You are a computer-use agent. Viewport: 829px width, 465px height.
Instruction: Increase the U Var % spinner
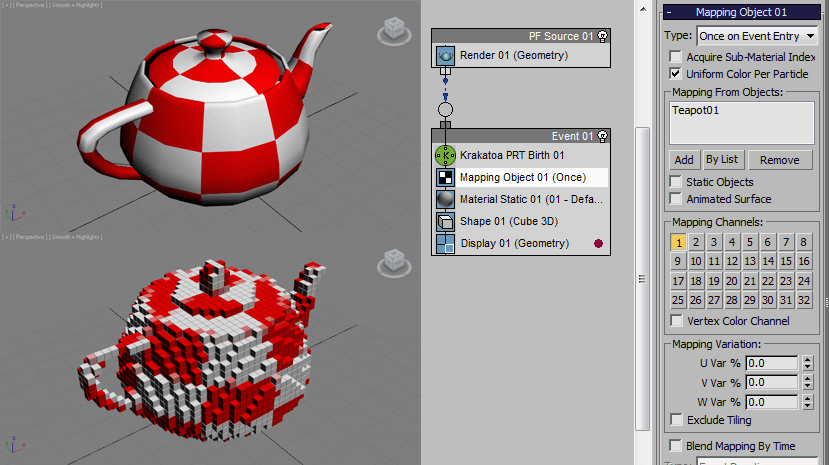(x=808, y=359)
